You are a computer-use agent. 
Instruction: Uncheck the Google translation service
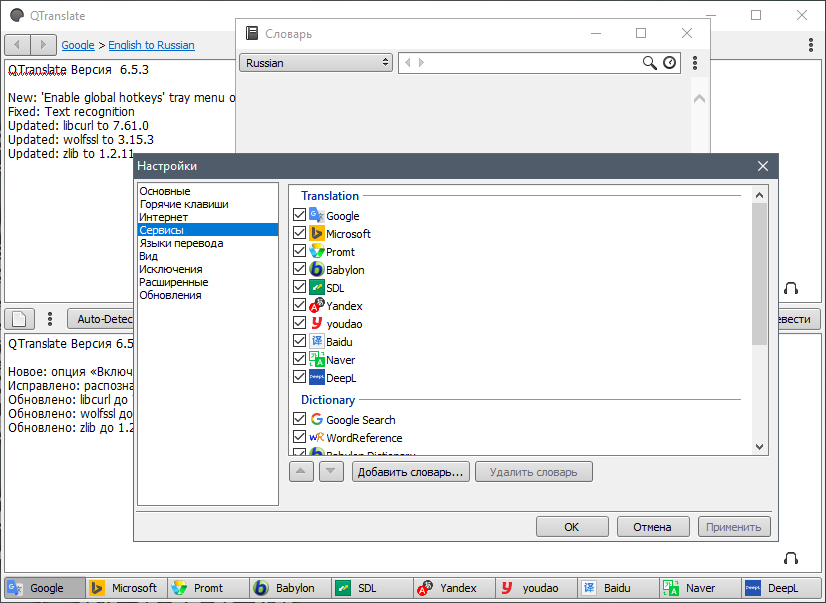click(x=299, y=215)
